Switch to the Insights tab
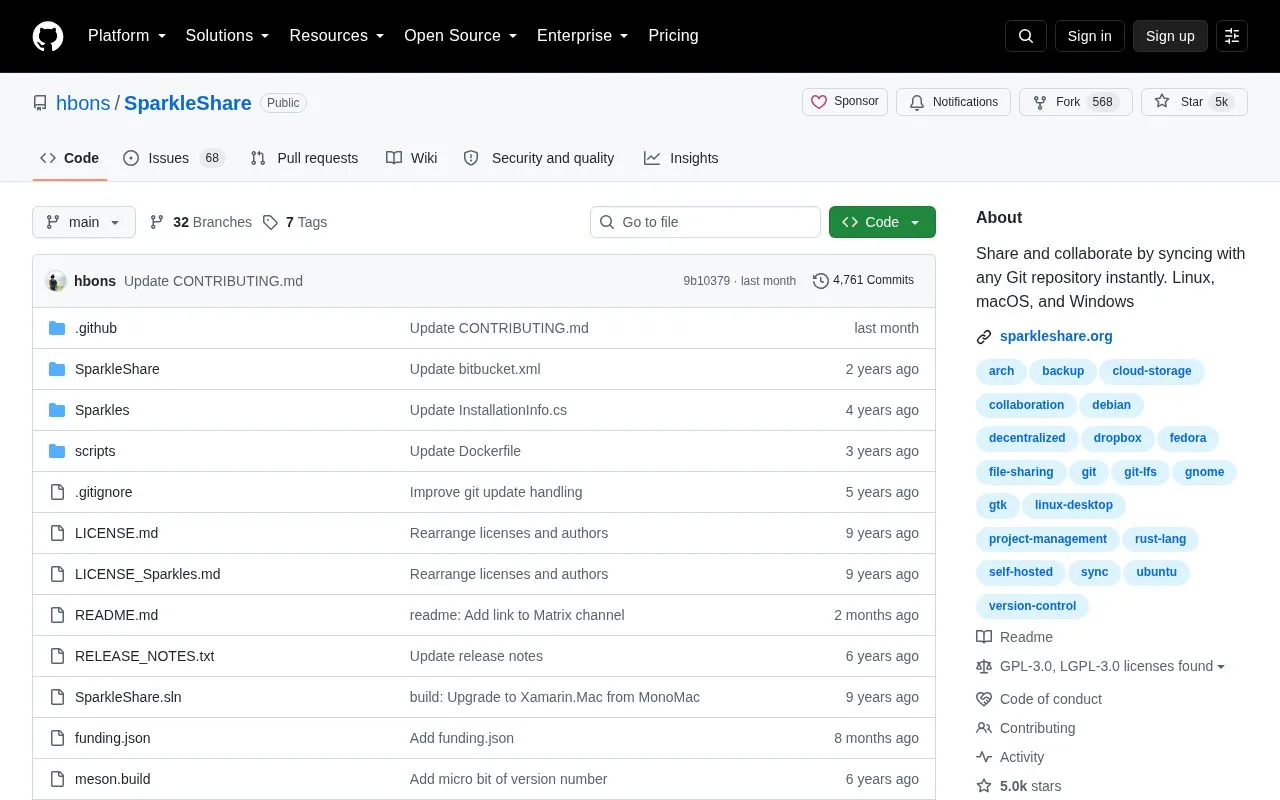Screen dimensions: 1280x800 [x=681, y=158]
